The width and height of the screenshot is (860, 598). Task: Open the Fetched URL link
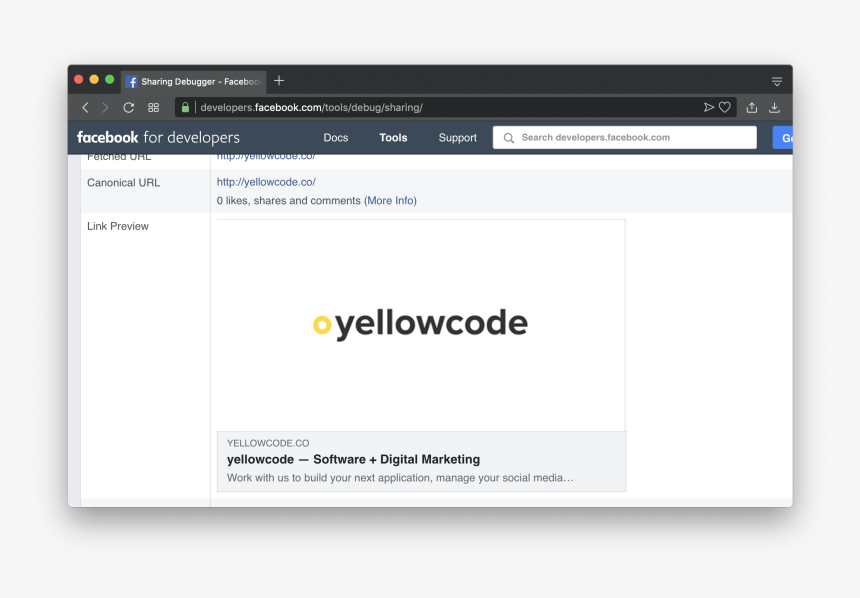(x=266, y=157)
